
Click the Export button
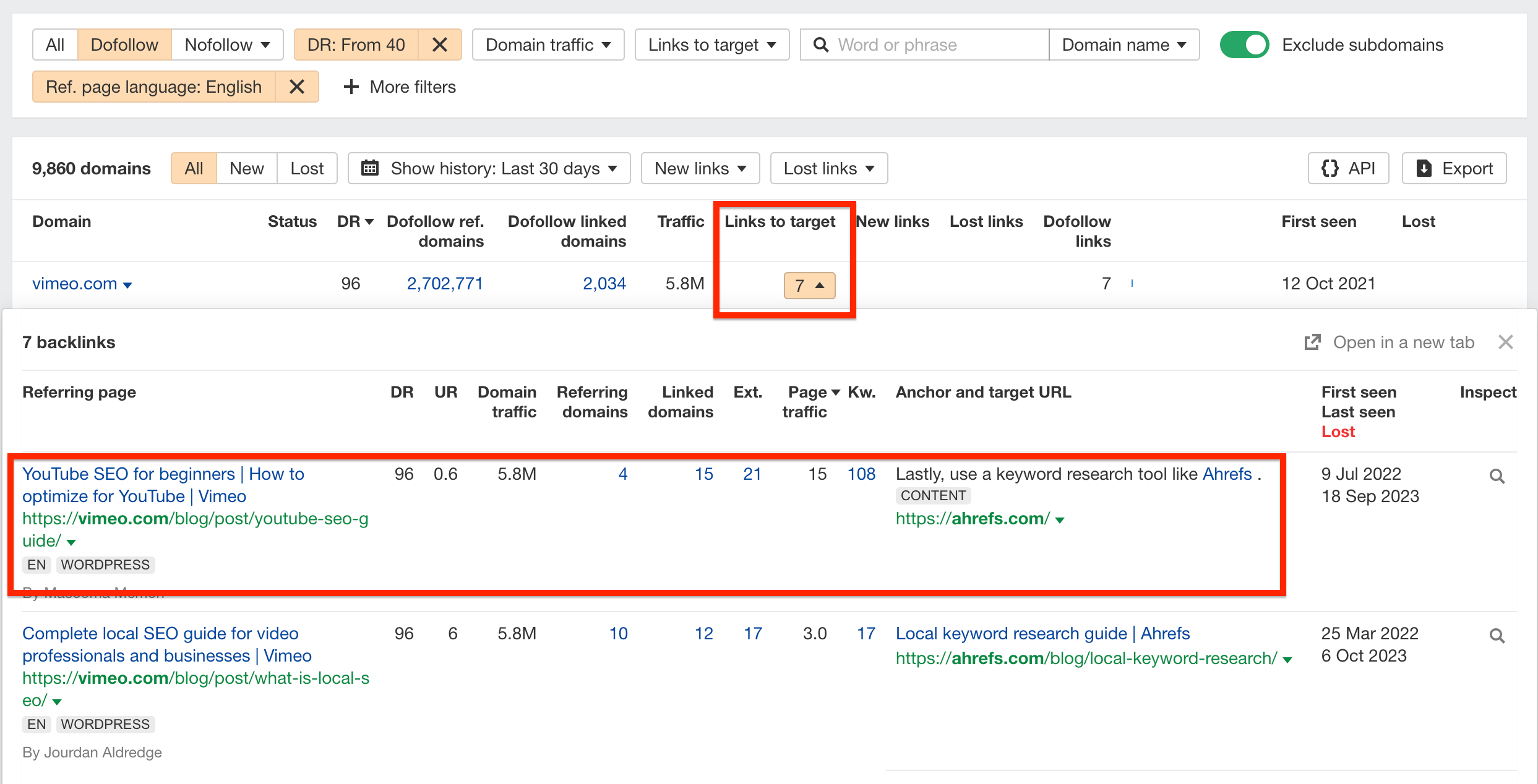click(x=1454, y=168)
